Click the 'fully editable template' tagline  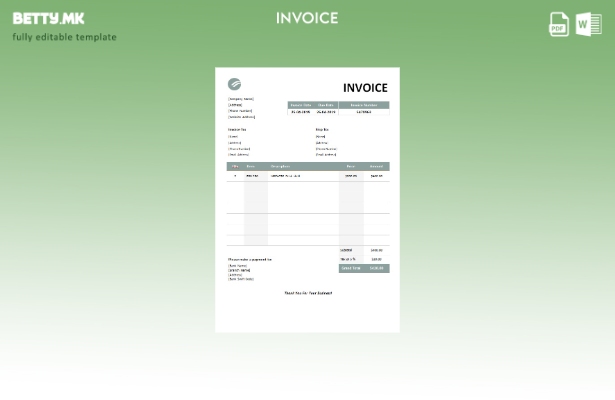(64, 38)
